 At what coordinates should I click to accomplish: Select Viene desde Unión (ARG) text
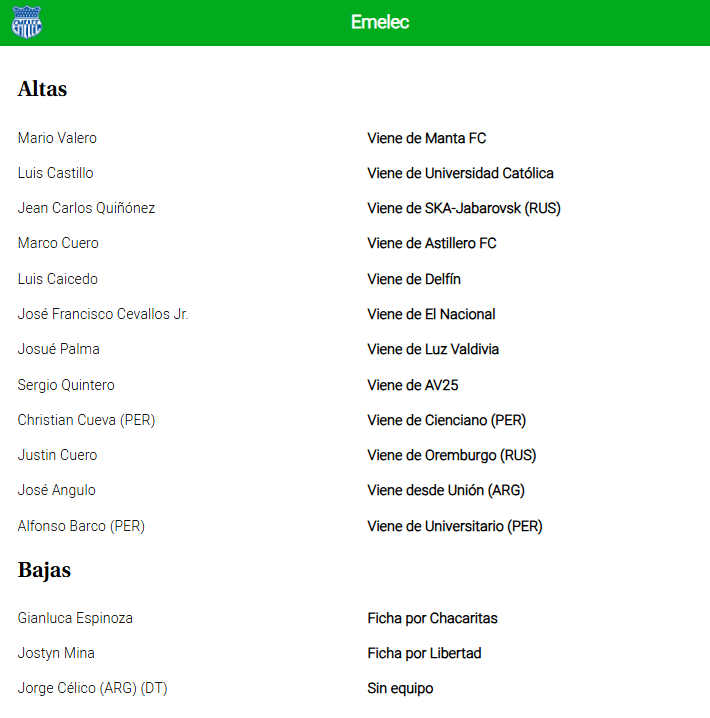pos(446,490)
